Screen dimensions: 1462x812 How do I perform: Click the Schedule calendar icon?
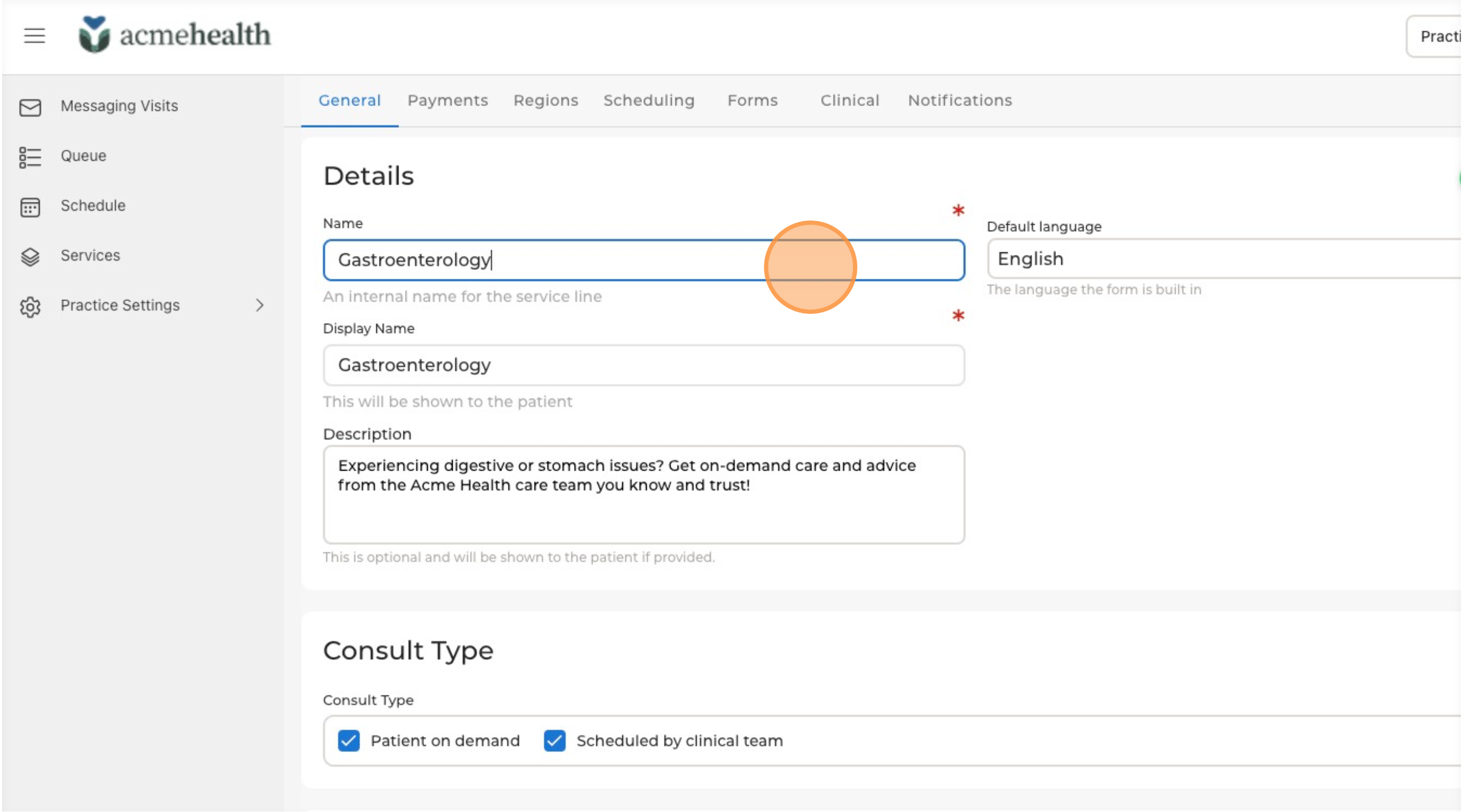click(x=30, y=207)
